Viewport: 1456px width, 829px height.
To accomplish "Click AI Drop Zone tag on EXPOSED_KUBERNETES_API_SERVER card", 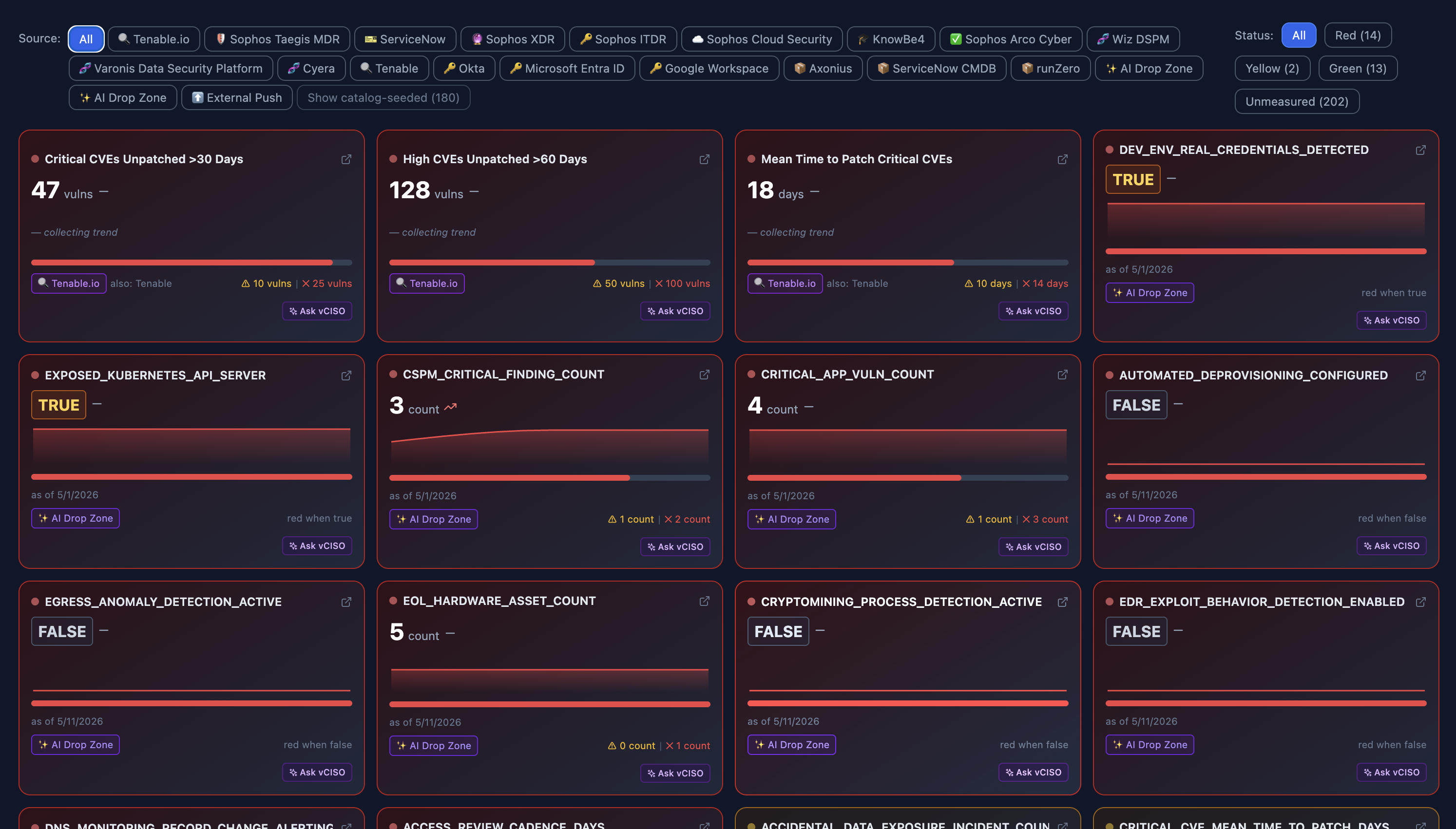I will (x=76, y=518).
